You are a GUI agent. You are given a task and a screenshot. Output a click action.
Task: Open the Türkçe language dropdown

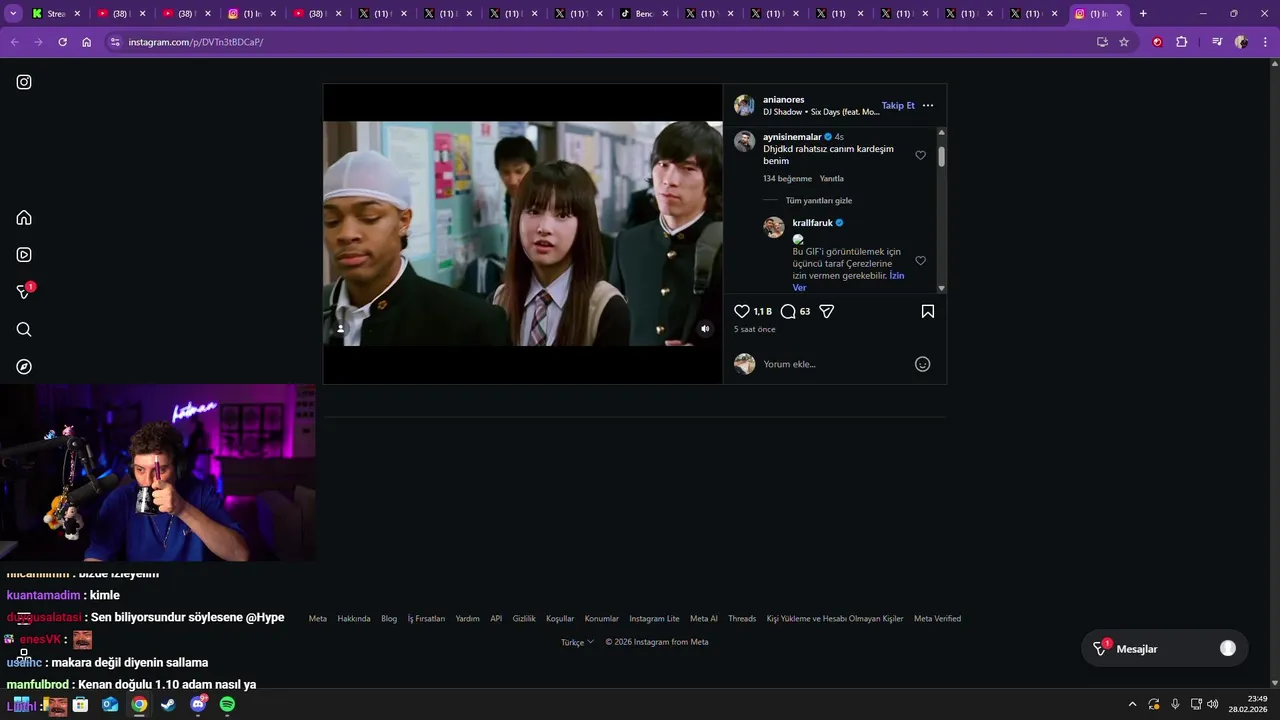click(x=577, y=642)
